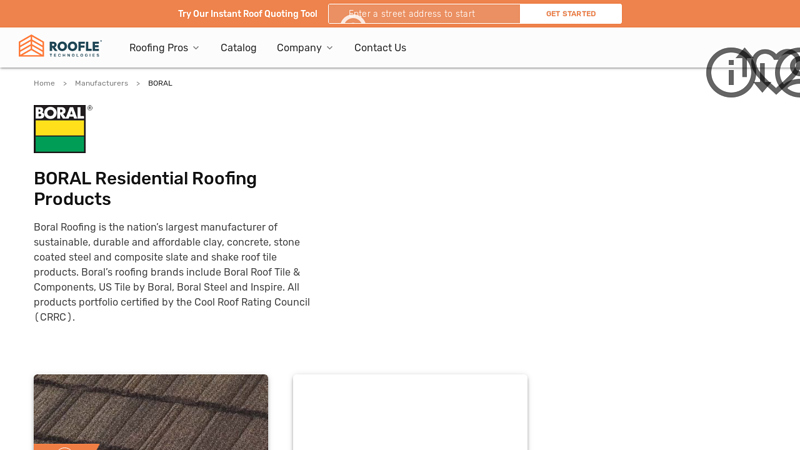
Task: Expand the Roofing Pros chevron
Action: coord(196,48)
